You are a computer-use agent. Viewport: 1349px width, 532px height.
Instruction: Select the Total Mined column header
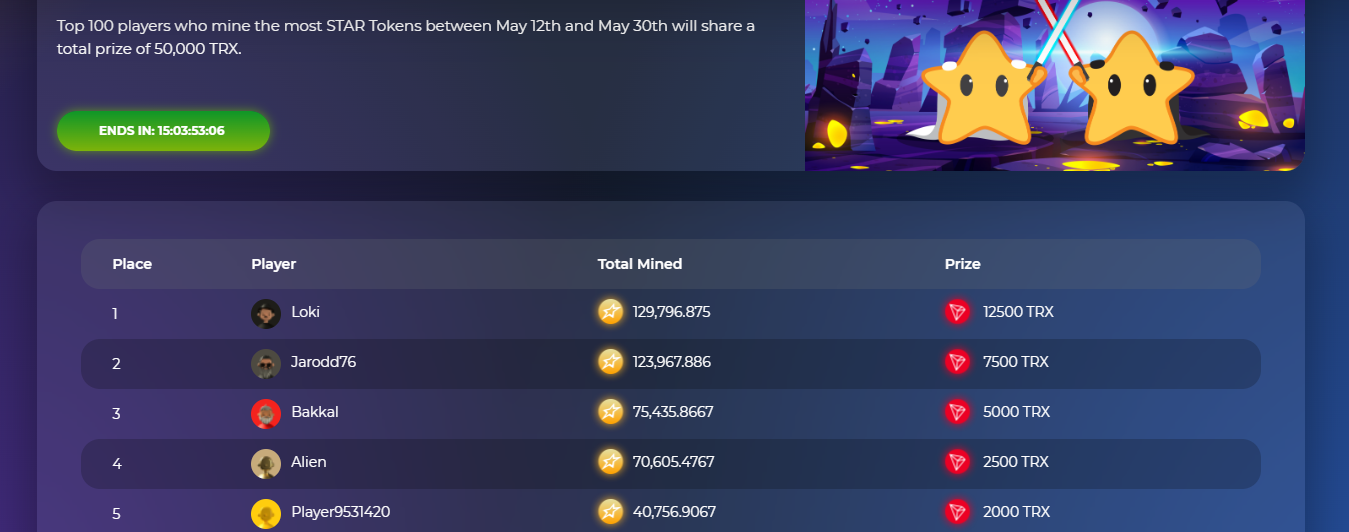click(x=640, y=264)
